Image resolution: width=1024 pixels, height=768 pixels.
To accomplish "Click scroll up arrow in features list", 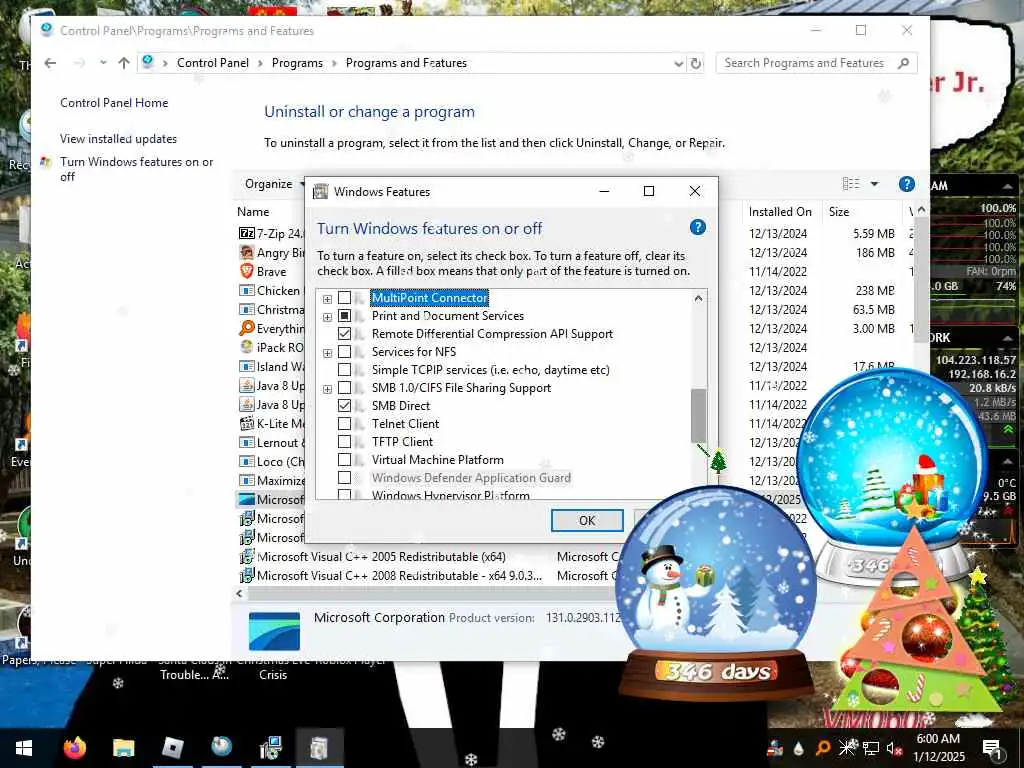I will point(698,298).
